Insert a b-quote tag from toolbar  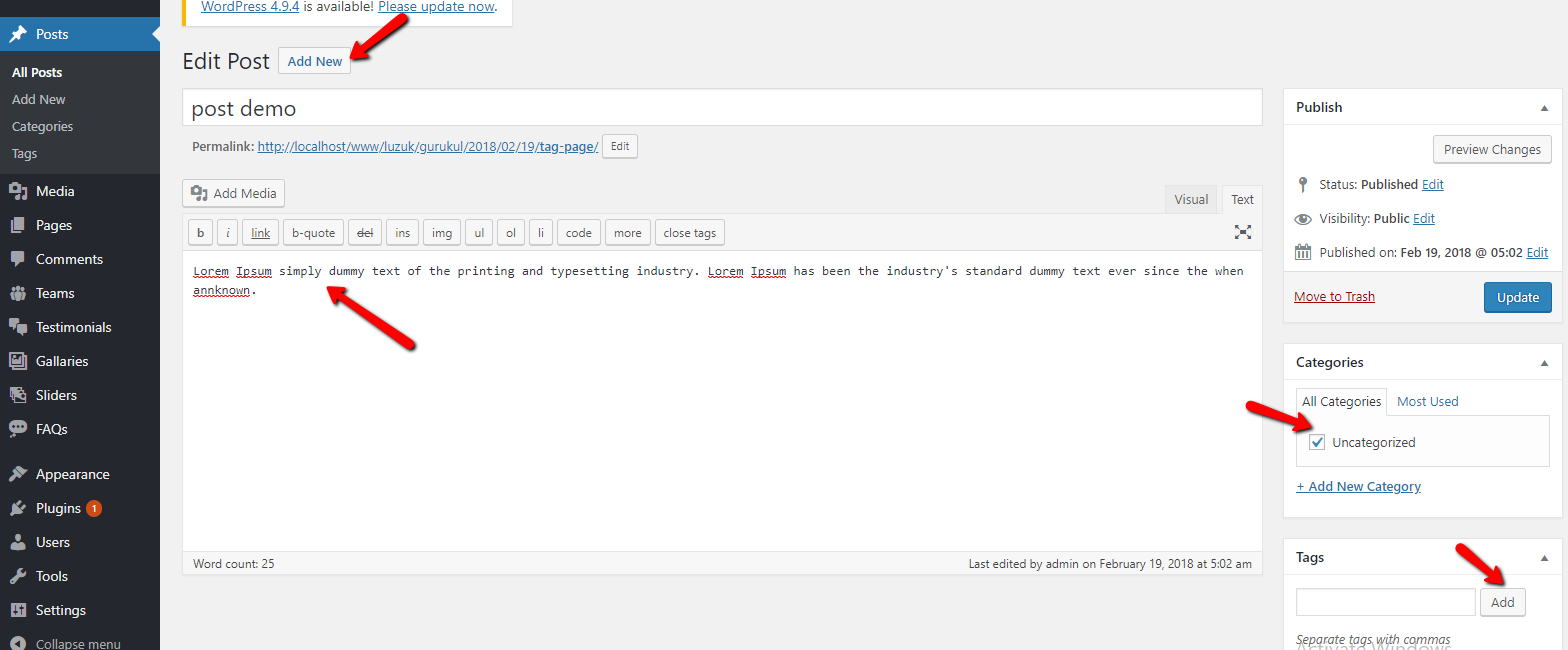[x=313, y=233]
